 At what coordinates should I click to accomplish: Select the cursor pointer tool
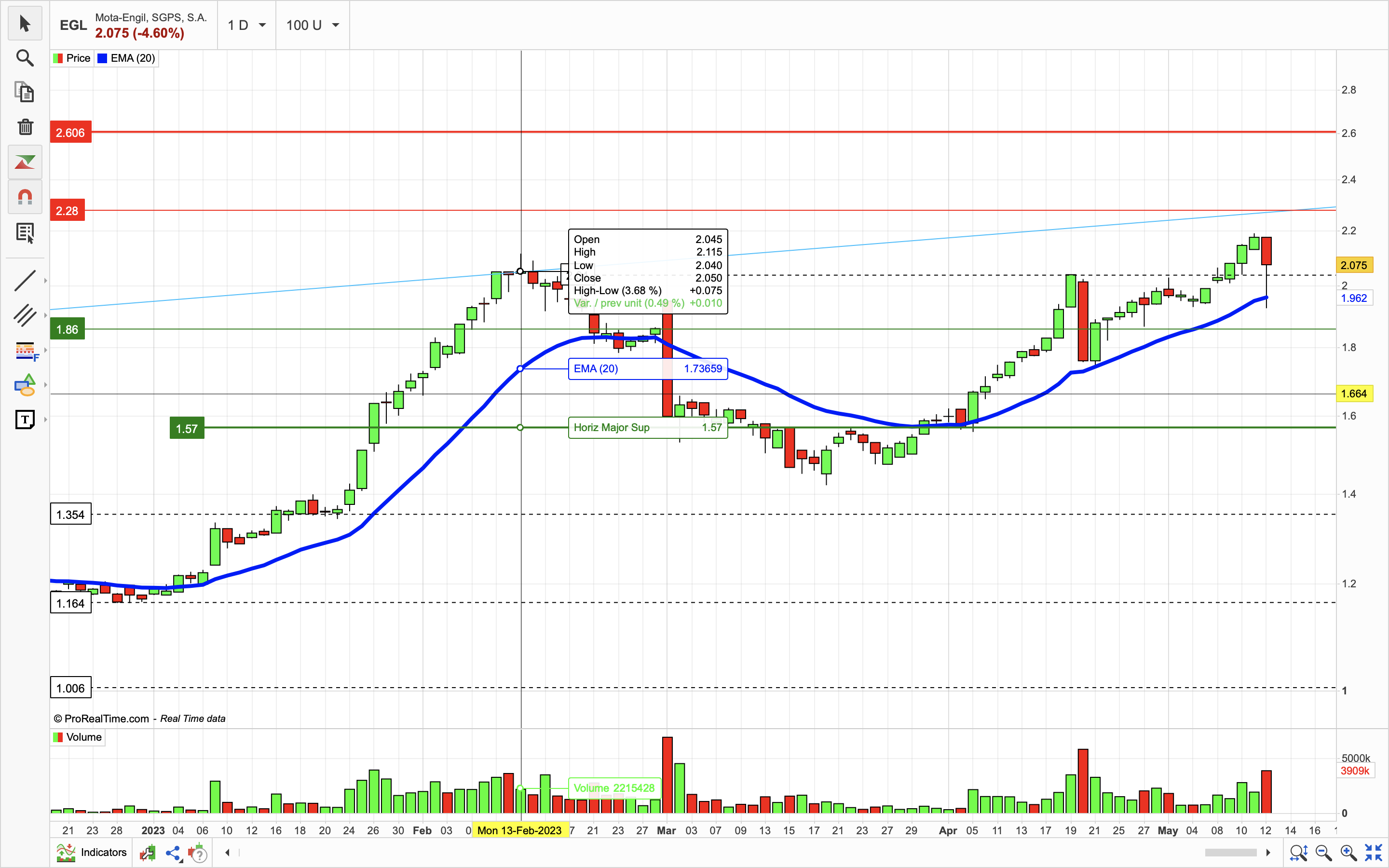coord(25,24)
